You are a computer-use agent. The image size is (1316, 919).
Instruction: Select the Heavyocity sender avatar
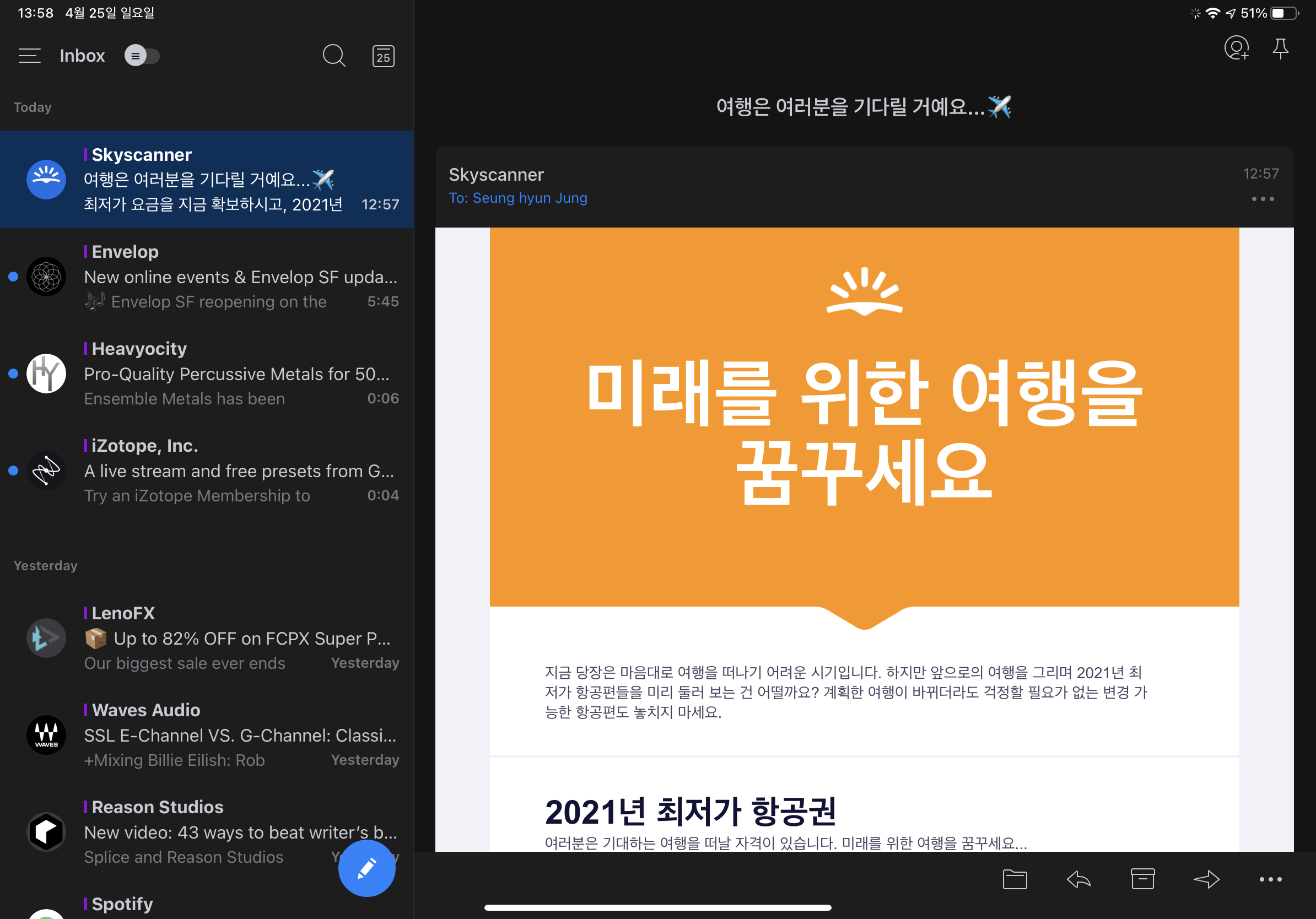[x=46, y=374]
